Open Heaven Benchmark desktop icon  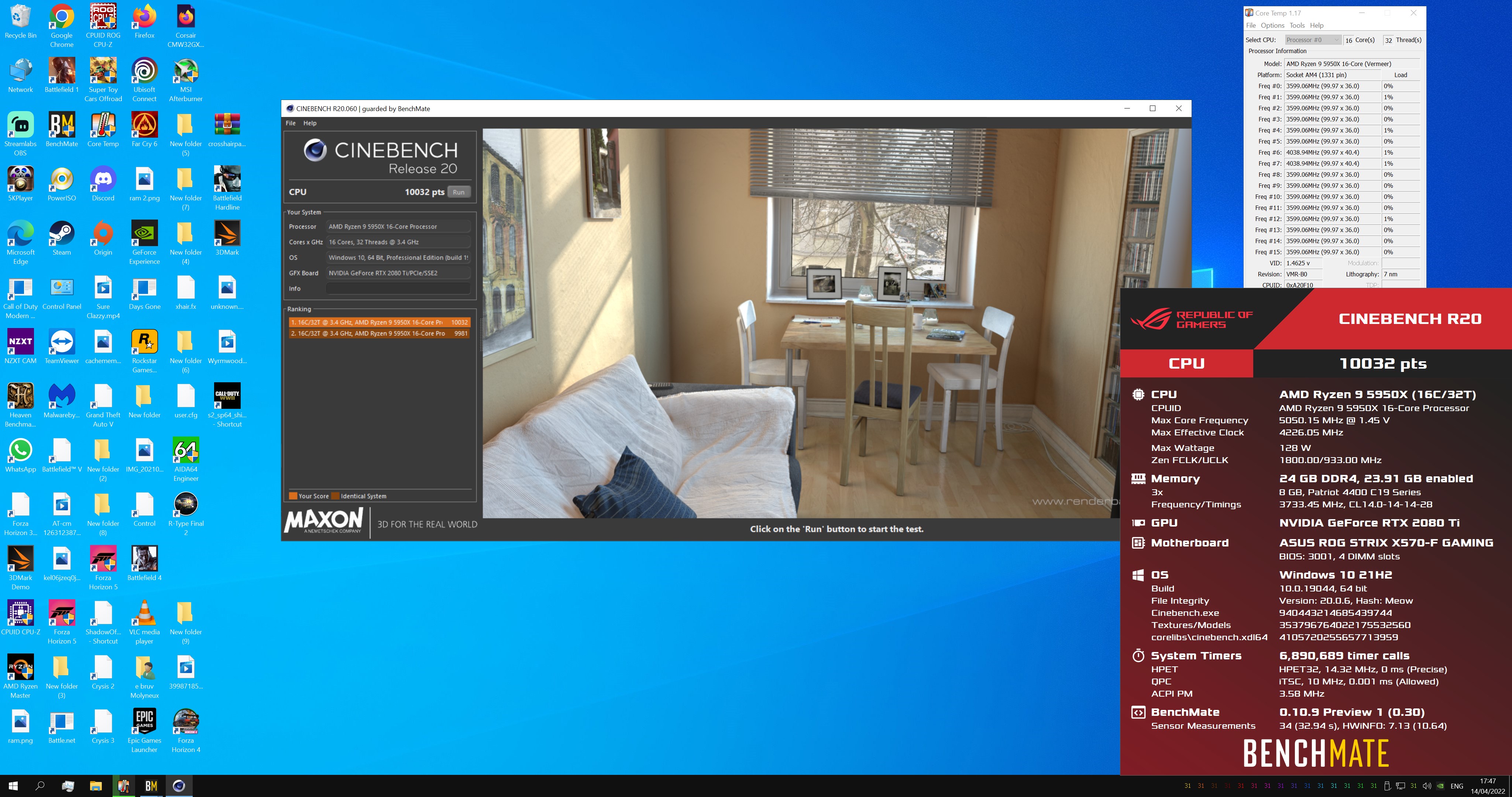[21, 405]
